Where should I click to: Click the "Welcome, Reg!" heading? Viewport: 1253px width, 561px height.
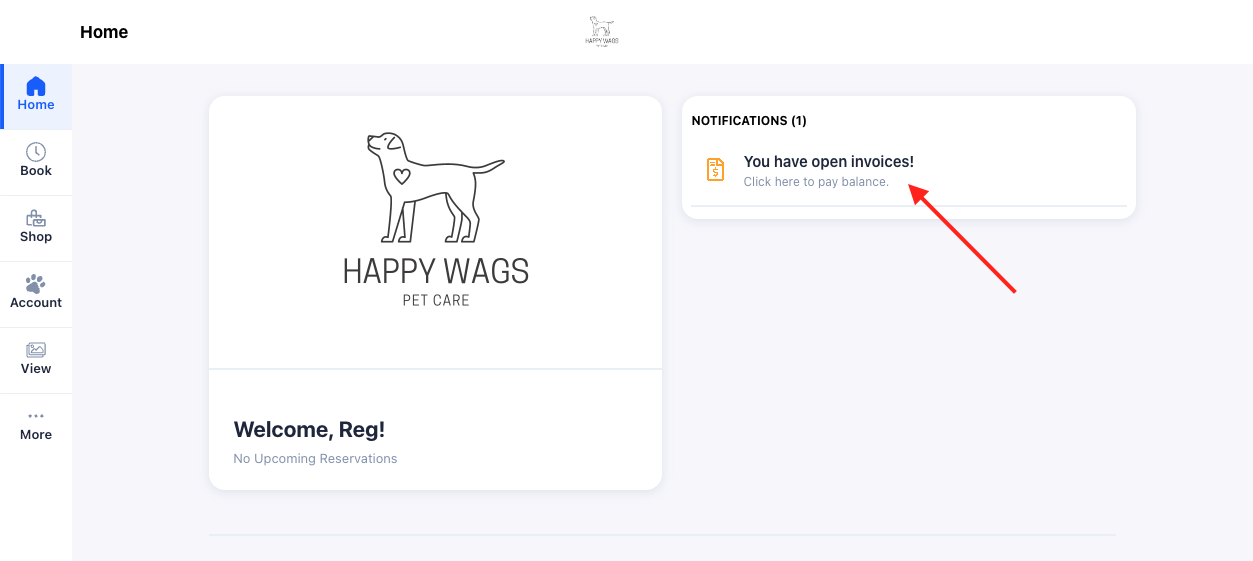click(x=309, y=430)
